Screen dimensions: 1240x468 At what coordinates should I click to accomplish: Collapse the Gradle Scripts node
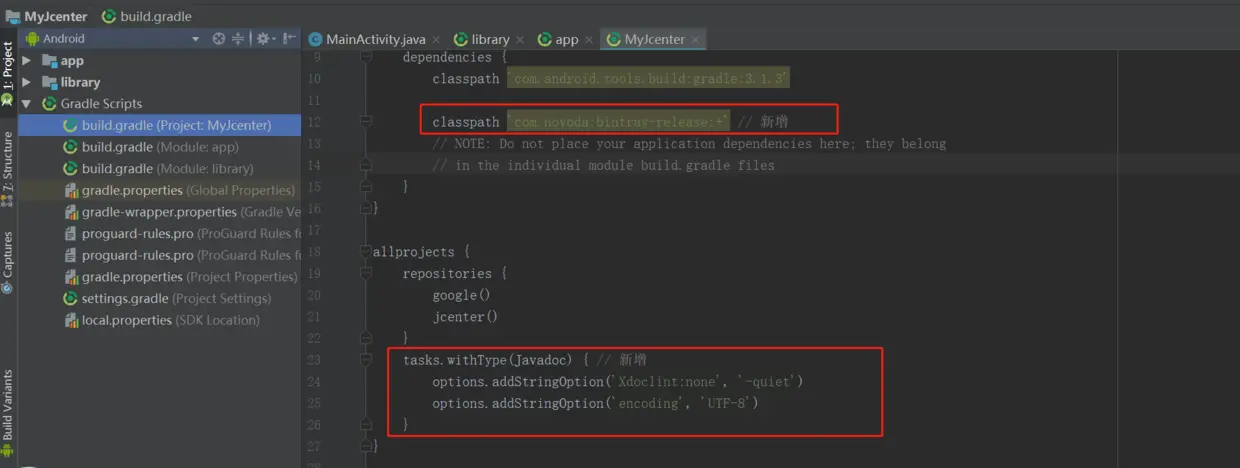tap(27, 104)
